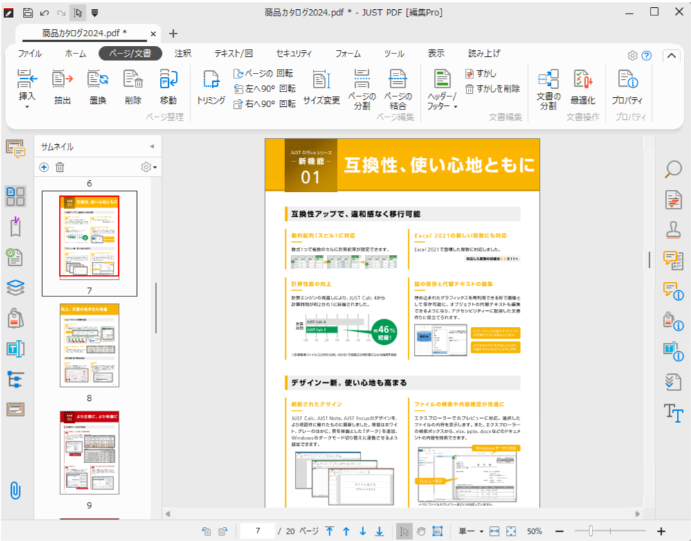The image size is (691, 541).
Task: Click the 文書の分割 icon
Action: [549, 79]
